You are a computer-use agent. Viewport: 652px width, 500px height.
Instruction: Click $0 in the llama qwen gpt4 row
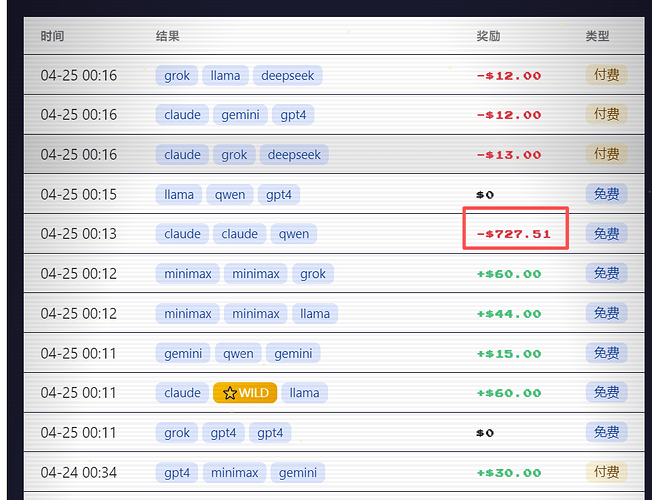485,195
